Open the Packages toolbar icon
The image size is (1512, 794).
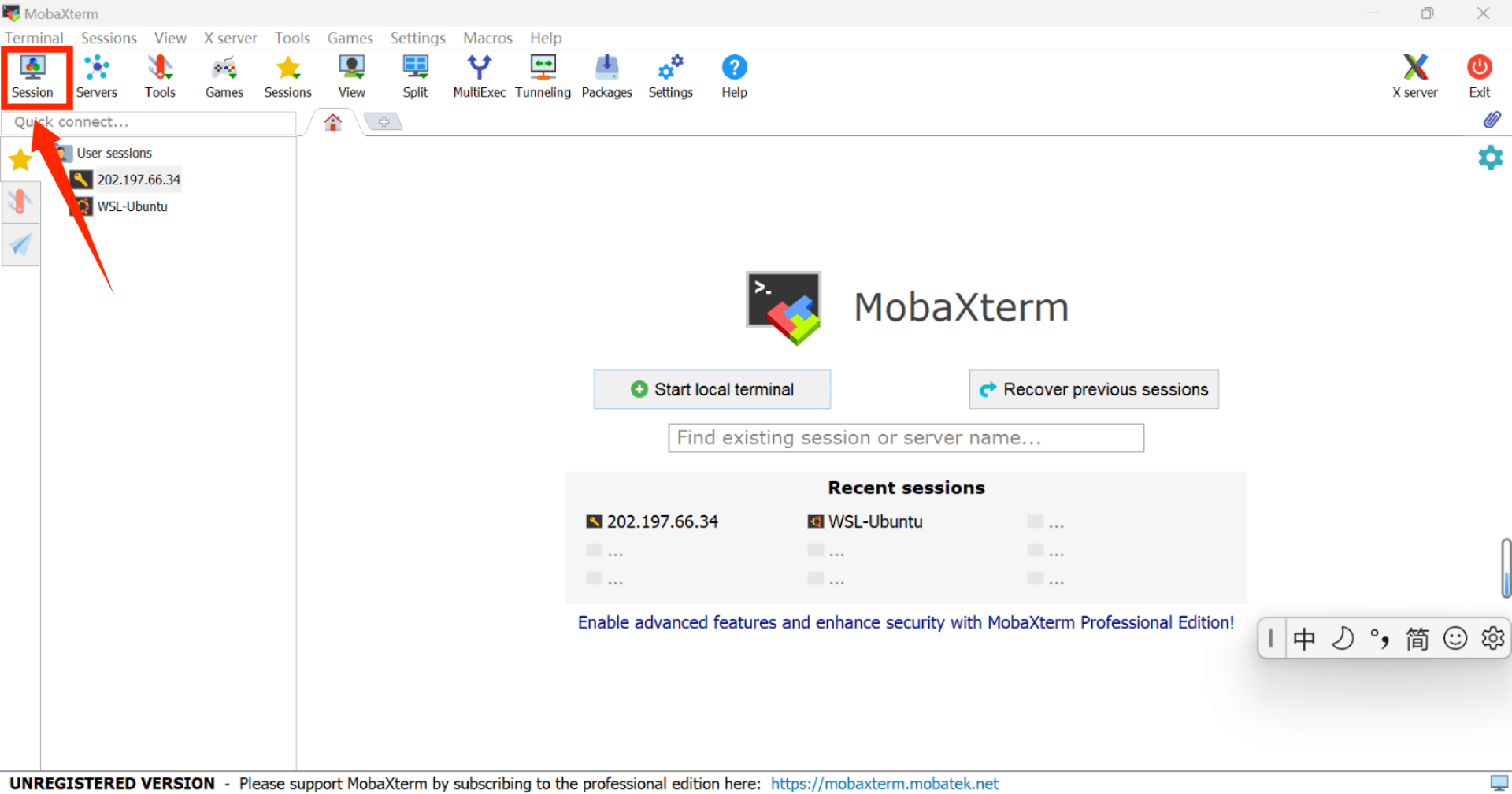coord(606,76)
